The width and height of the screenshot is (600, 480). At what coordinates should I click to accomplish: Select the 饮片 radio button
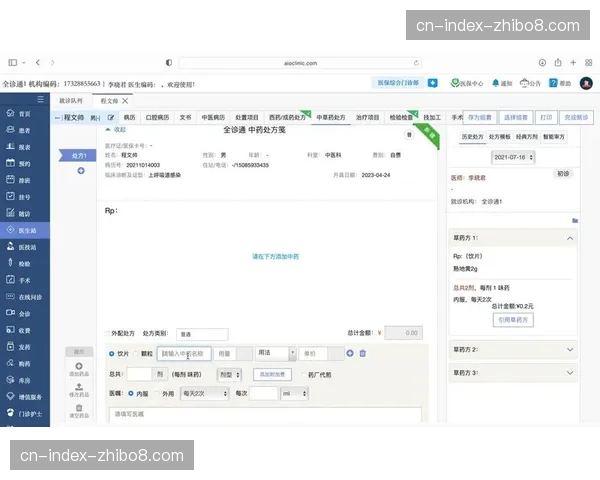coord(111,354)
